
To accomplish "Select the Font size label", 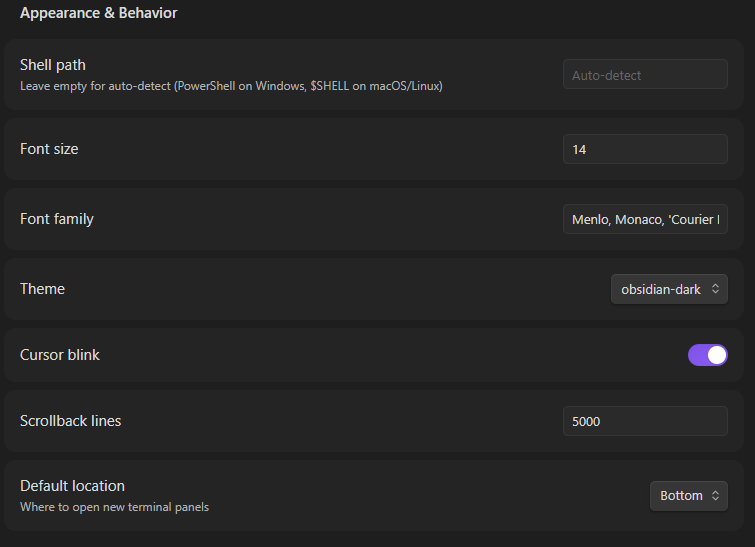I will click(x=49, y=149).
